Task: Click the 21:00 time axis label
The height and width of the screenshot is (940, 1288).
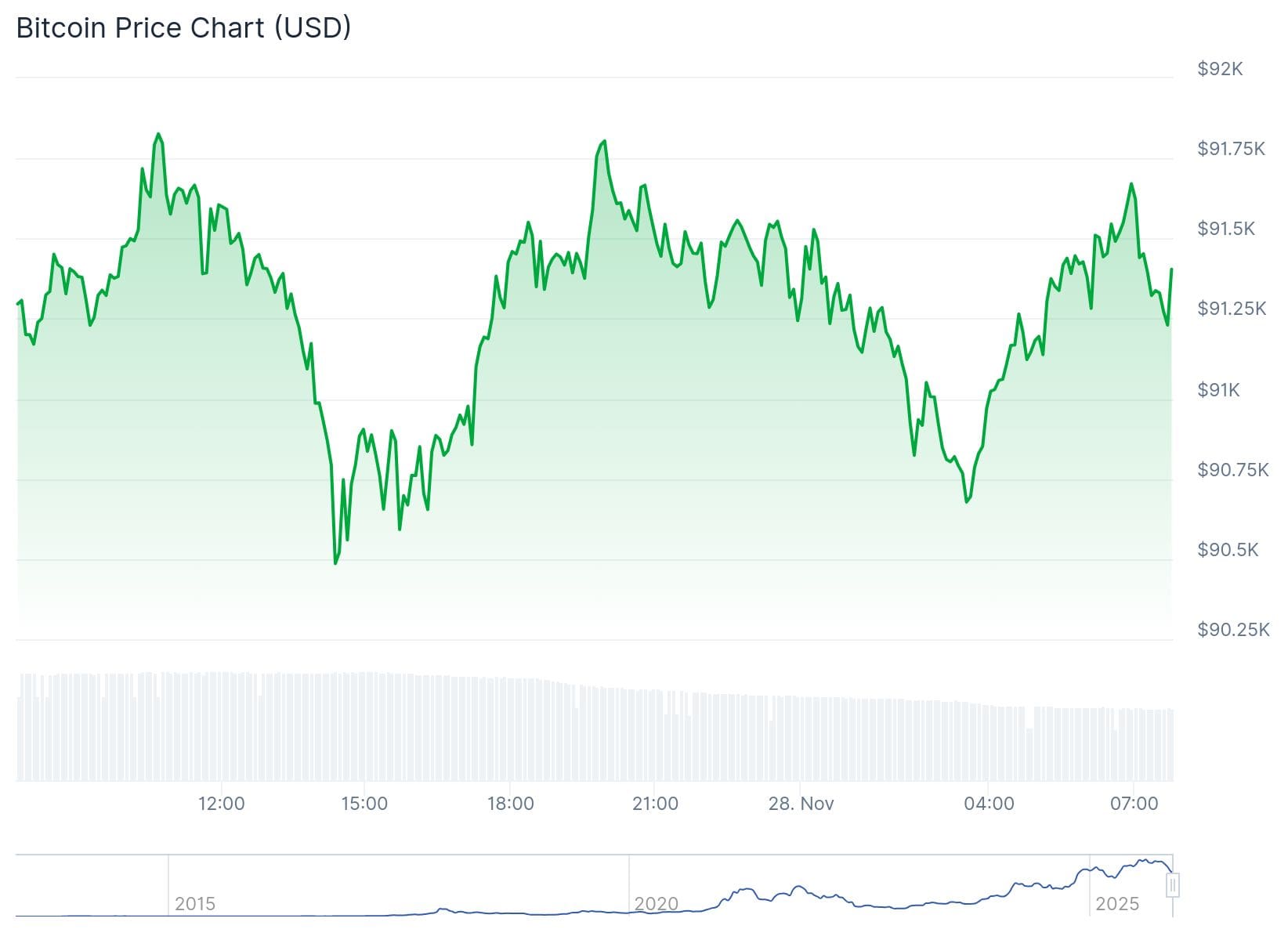Action: click(655, 804)
